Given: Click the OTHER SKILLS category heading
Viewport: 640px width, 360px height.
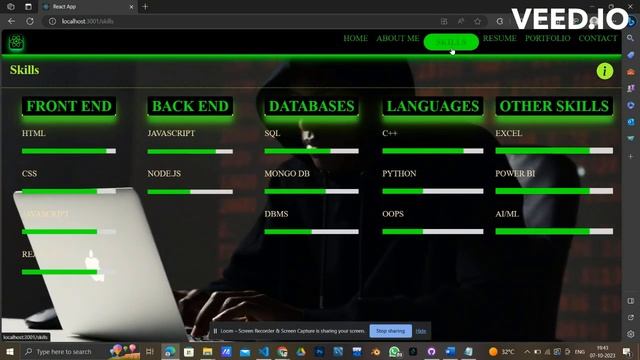Looking at the screenshot, I should coord(554,106).
